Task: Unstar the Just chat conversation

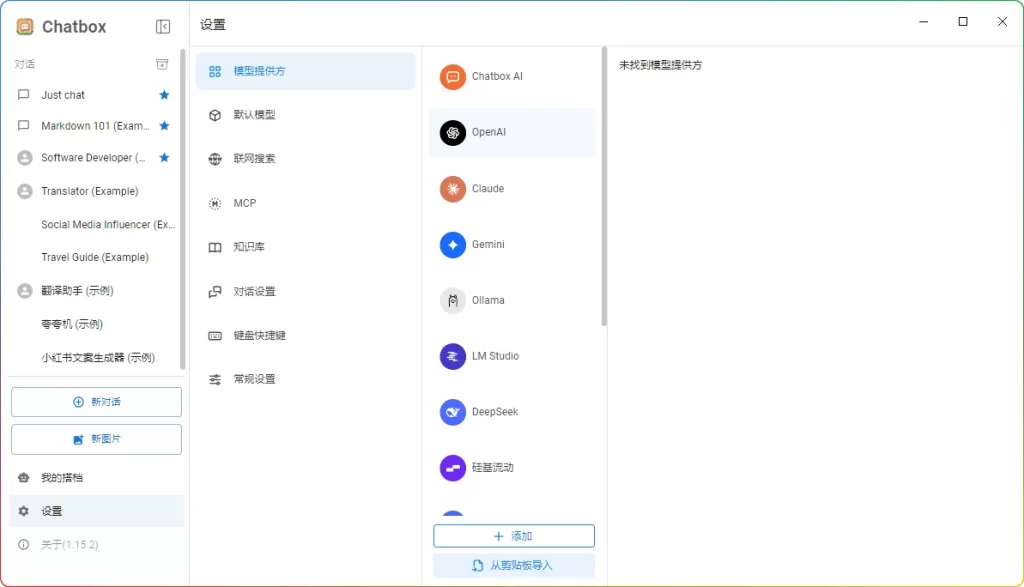Action: pyautogui.click(x=164, y=95)
